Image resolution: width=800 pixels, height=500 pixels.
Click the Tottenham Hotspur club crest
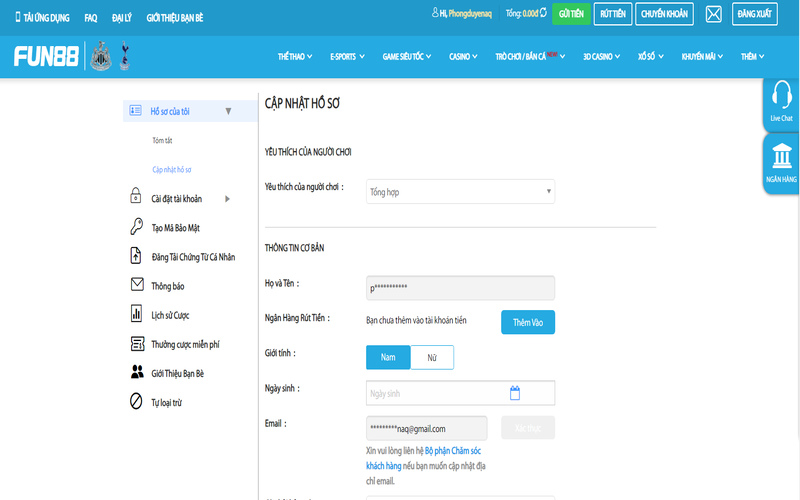point(124,56)
